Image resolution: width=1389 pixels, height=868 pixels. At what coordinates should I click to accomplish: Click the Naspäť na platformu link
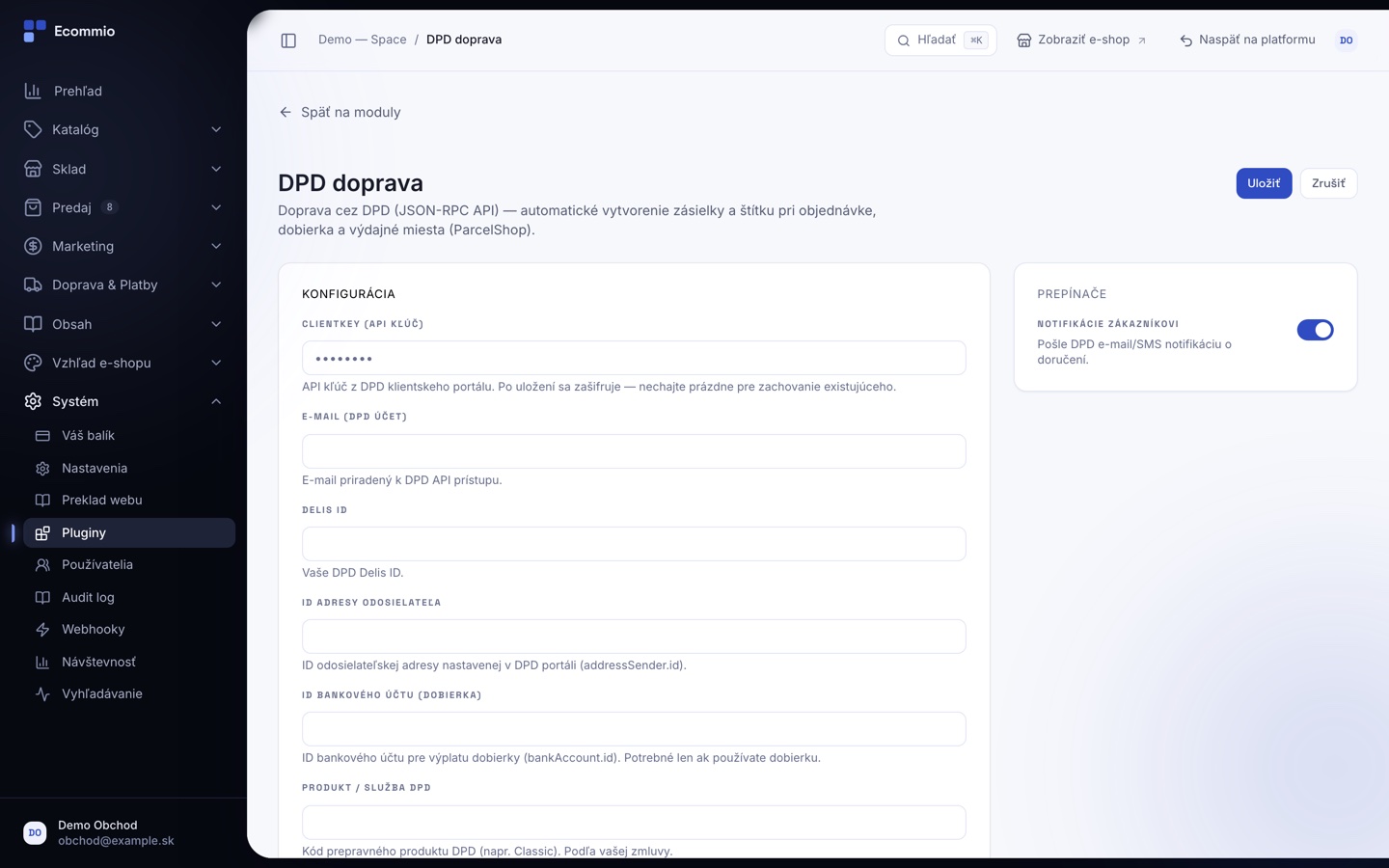click(1247, 41)
